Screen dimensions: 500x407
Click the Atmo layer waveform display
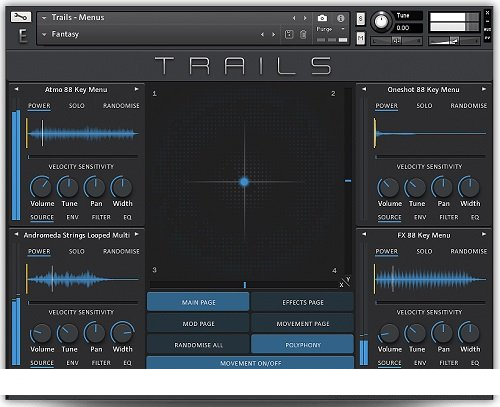(x=82, y=133)
